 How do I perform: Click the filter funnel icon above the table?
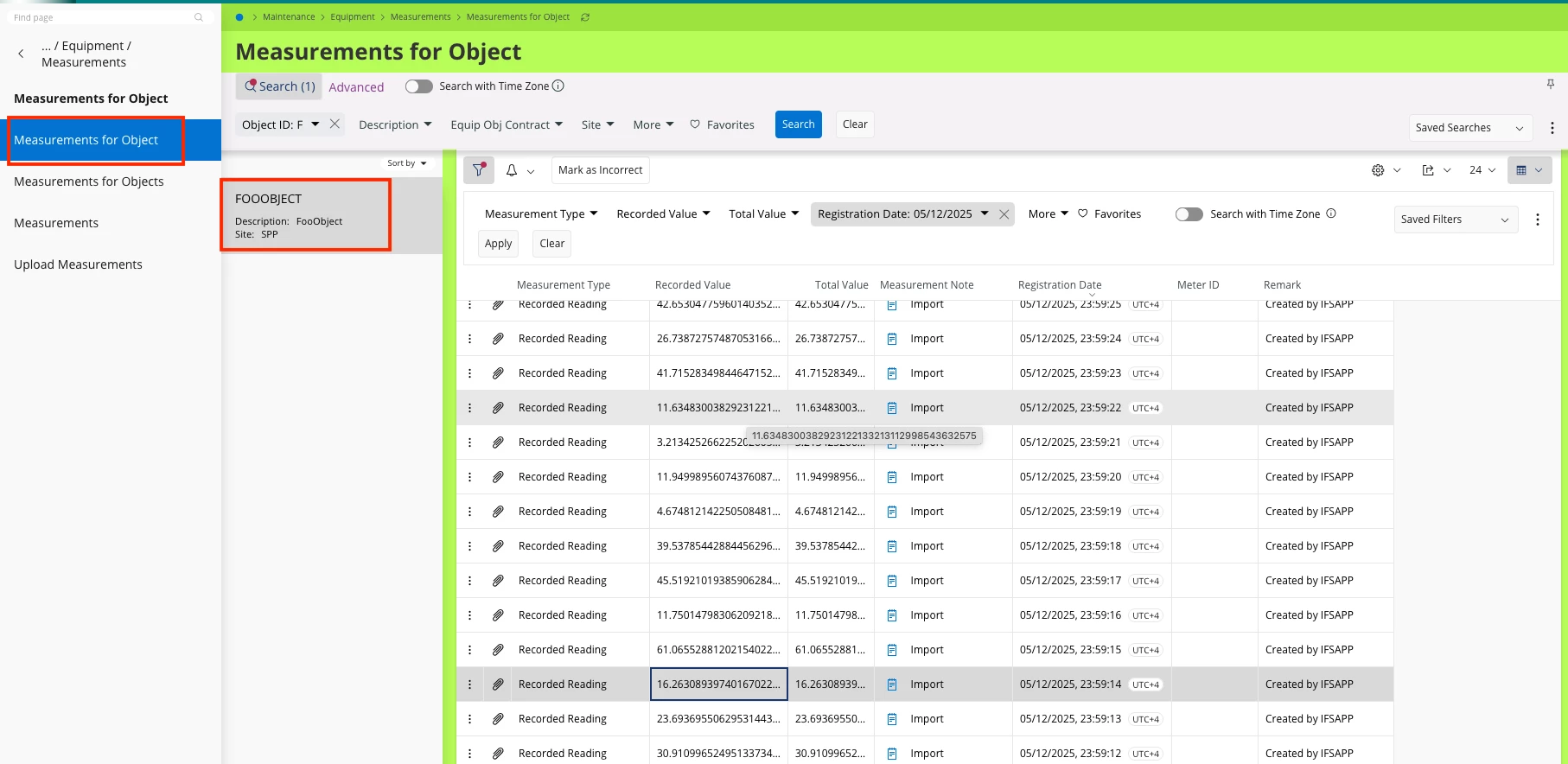tap(478, 170)
